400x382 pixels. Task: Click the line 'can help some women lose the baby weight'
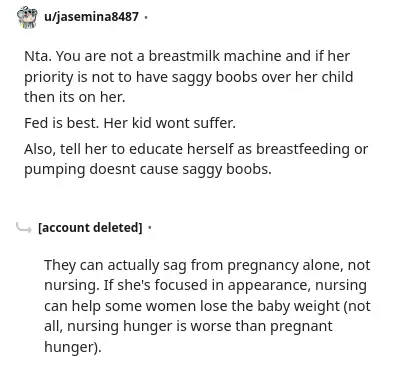(207, 306)
